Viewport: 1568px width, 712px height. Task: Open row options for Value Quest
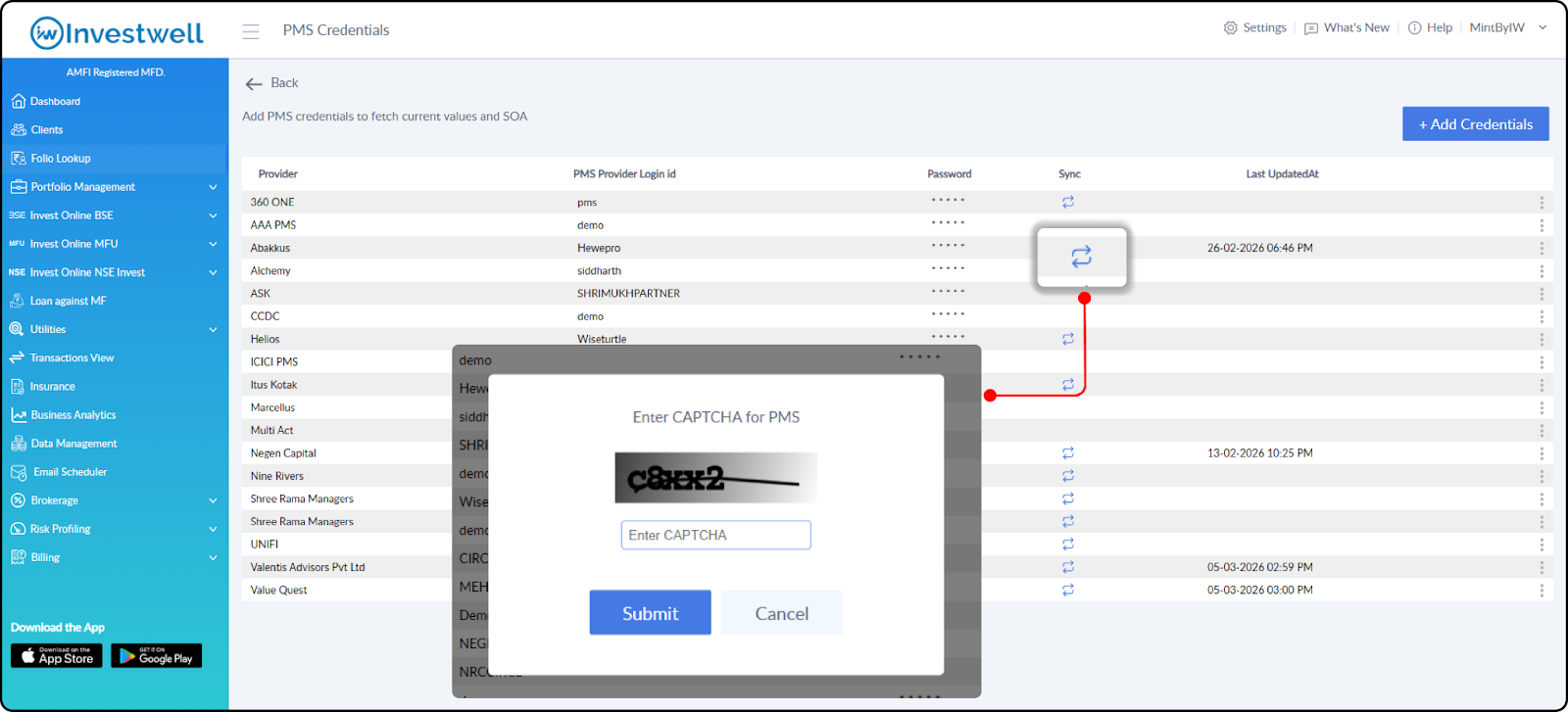pos(1542,591)
